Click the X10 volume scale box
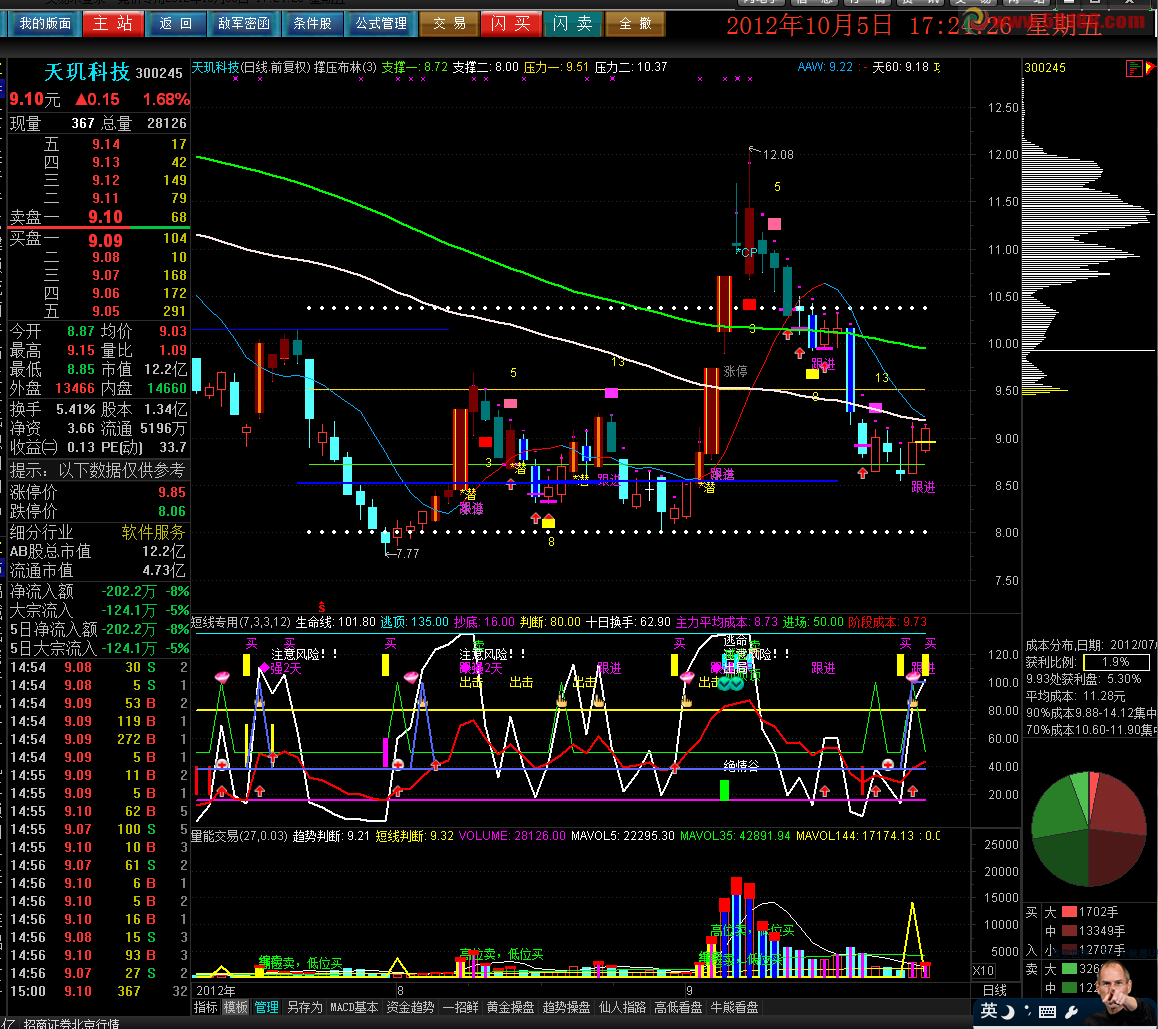 click(983, 971)
